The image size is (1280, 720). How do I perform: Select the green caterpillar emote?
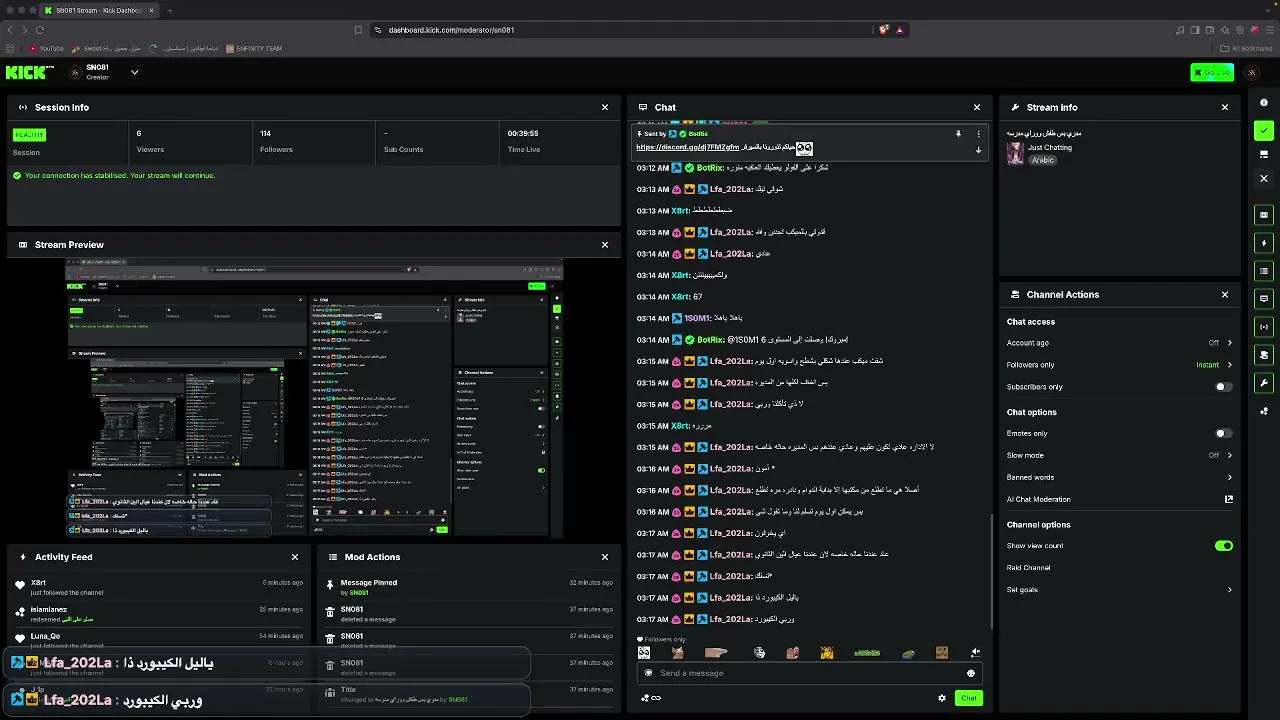coord(867,653)
